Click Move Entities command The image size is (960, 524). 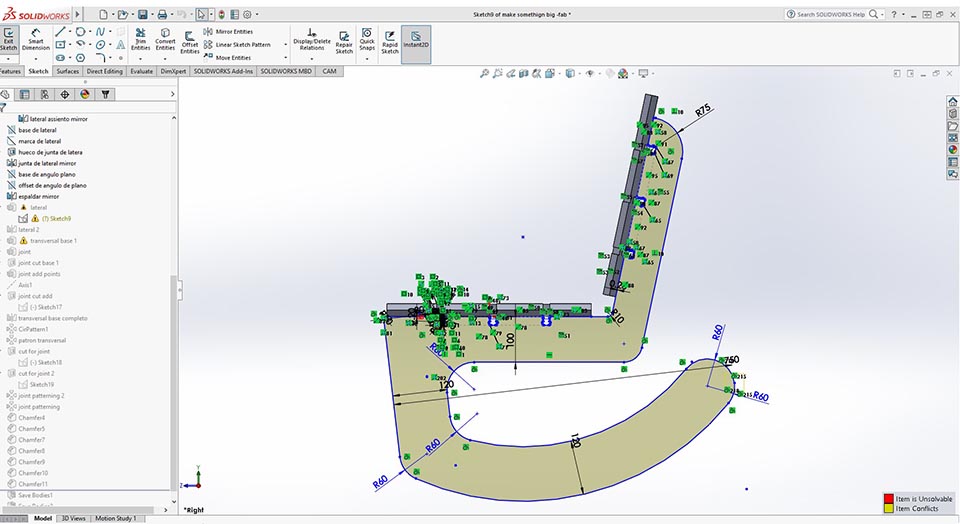(227, 58)
